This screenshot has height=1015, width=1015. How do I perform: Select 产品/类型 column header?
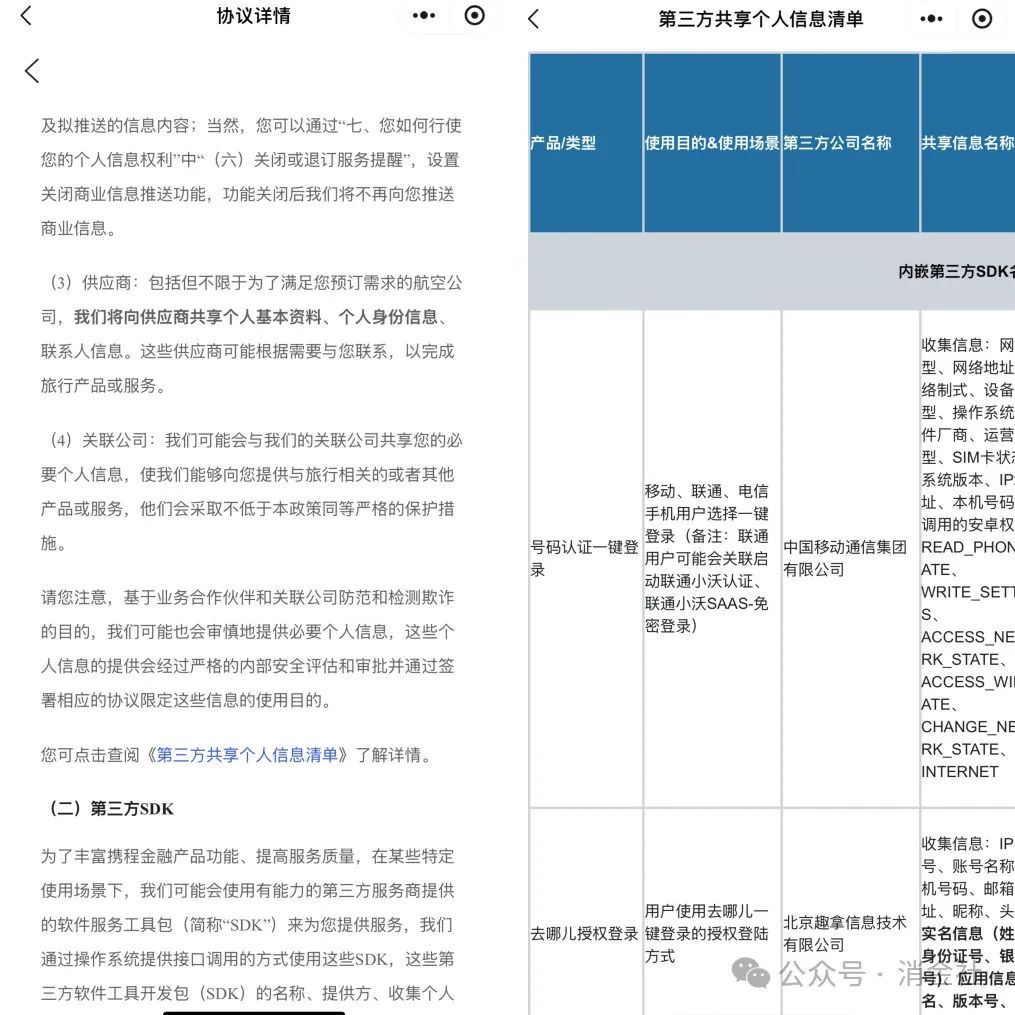[586, 142]
